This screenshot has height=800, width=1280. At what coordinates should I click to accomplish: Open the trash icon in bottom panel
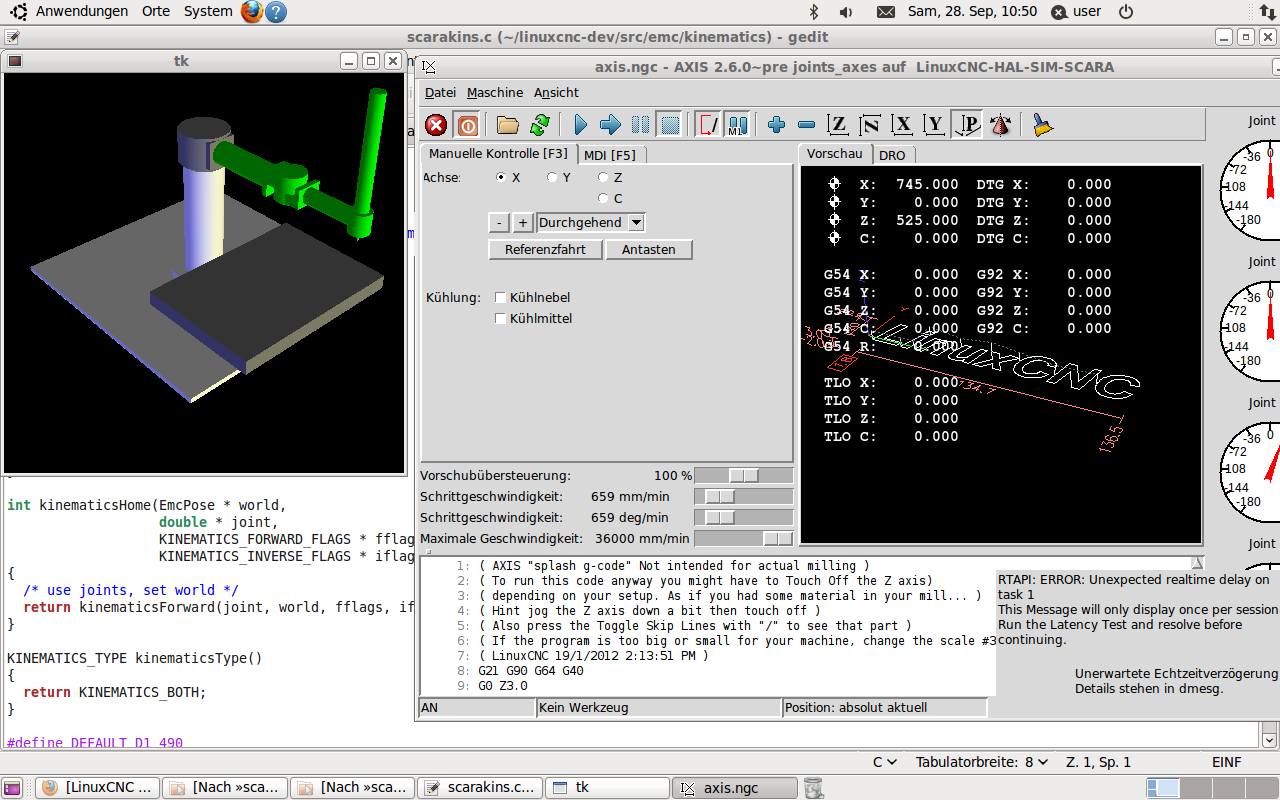click(813, 788)
